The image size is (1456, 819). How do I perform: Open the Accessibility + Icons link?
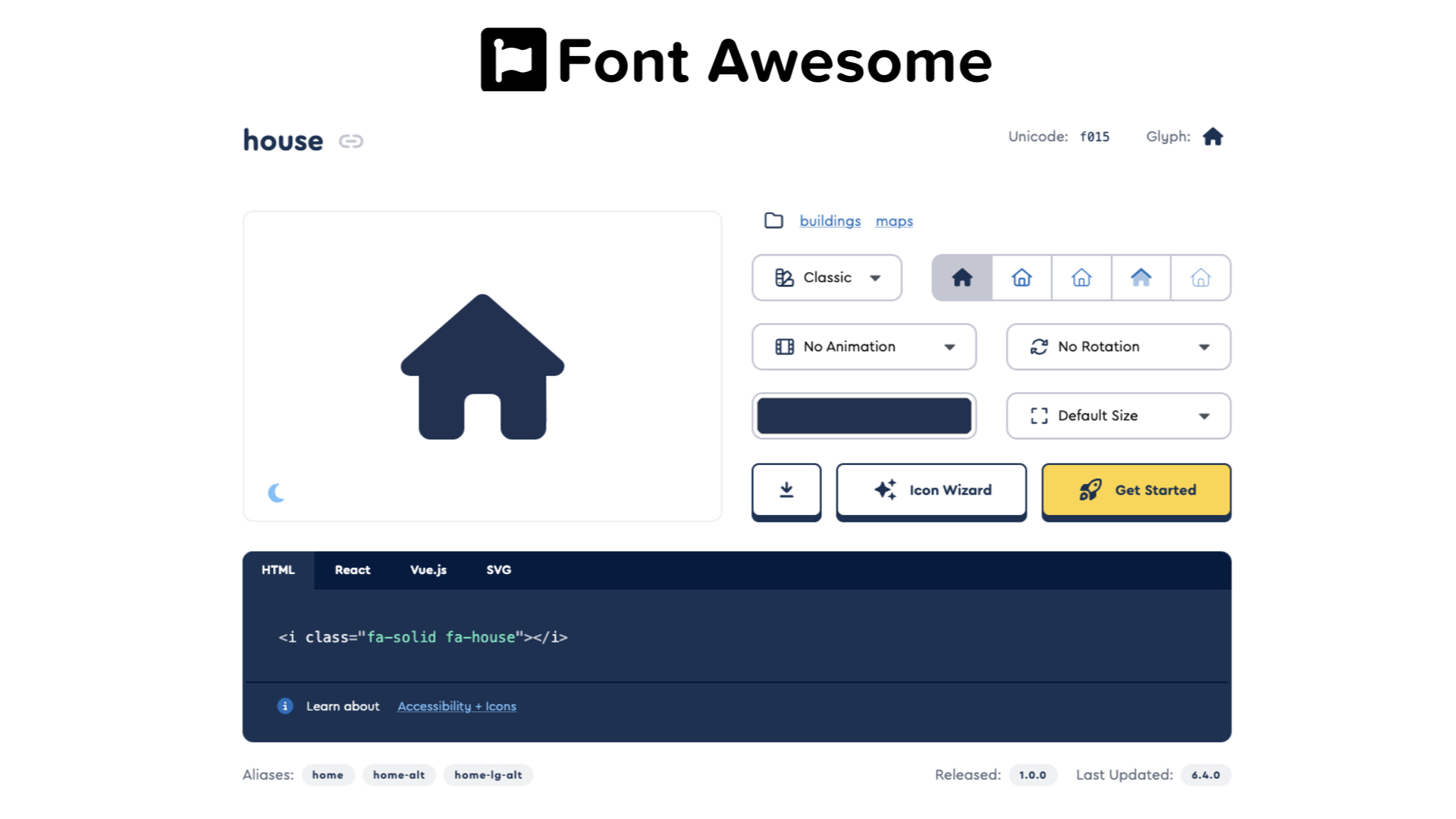coord(457,706)
